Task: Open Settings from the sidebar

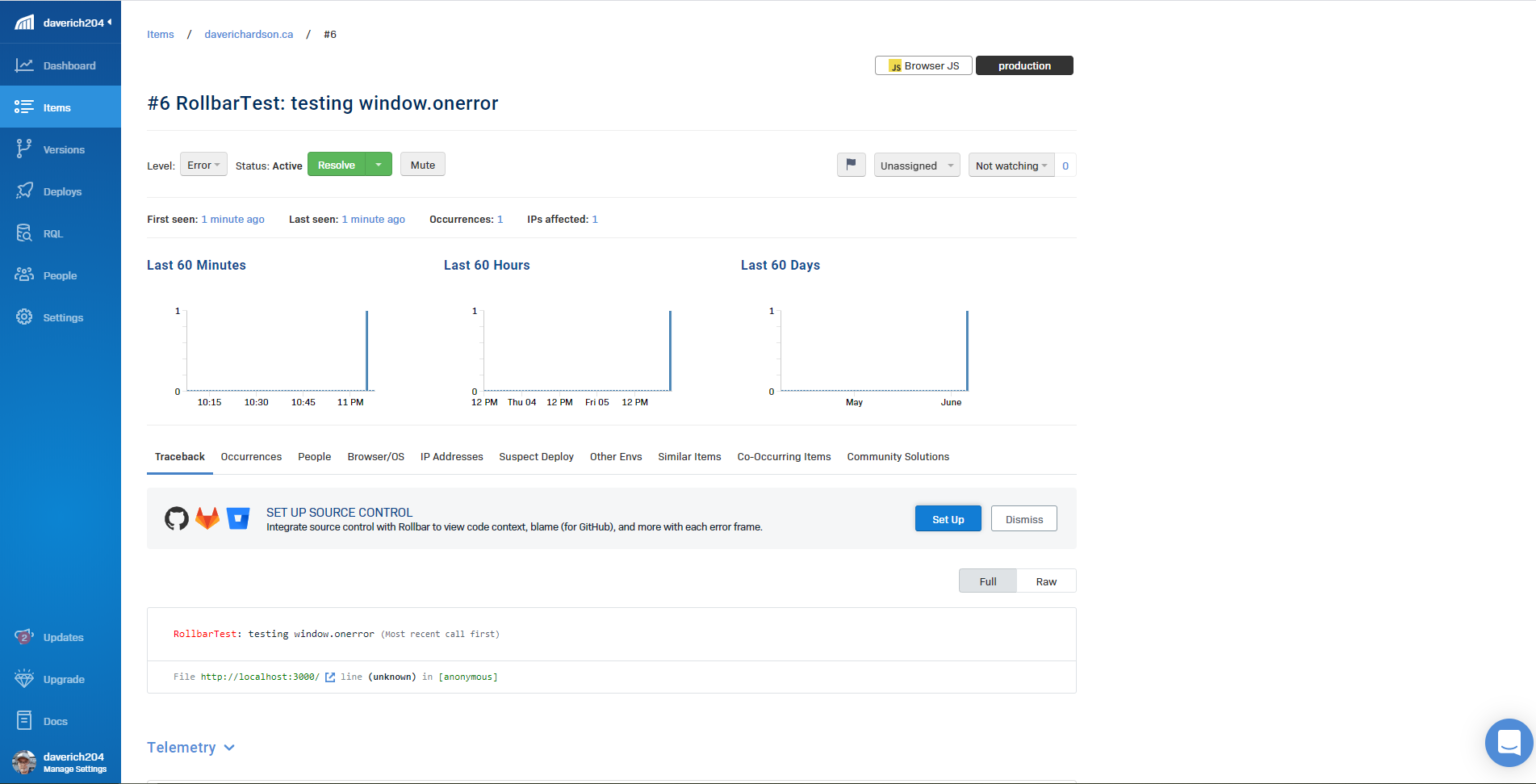Action: point(61,317)
